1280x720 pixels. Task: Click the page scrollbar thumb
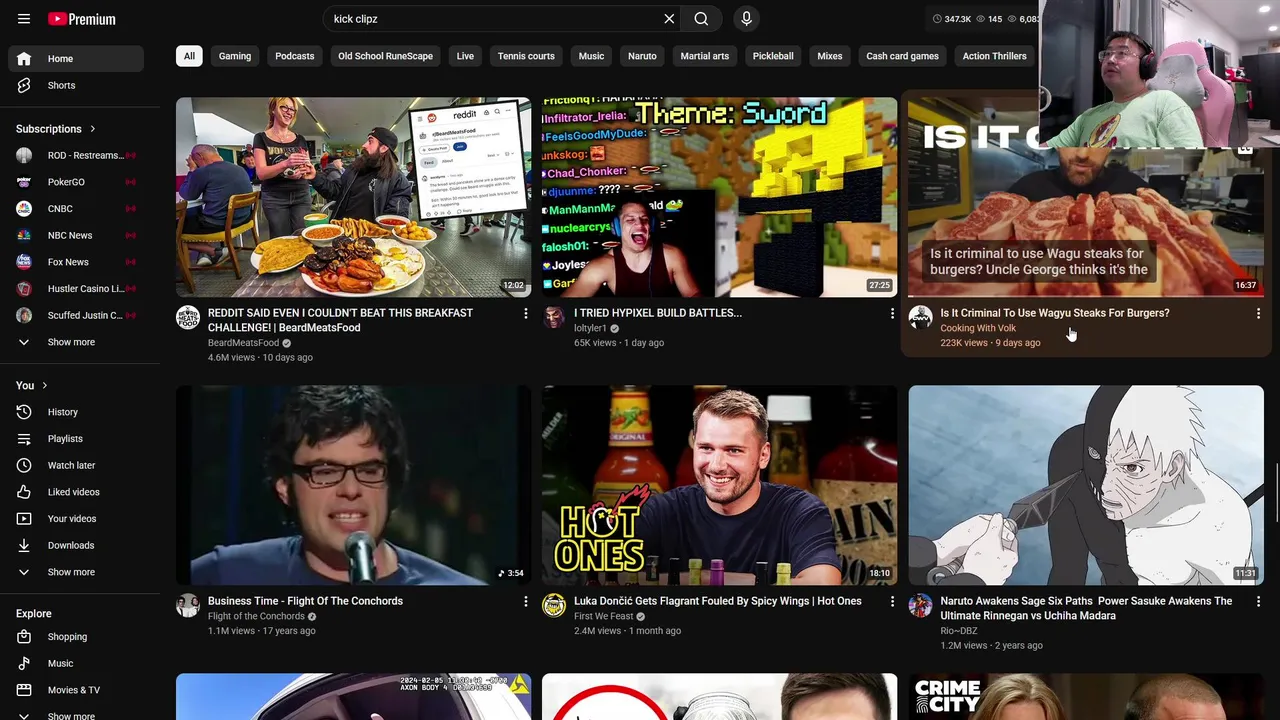(1275, 490)
